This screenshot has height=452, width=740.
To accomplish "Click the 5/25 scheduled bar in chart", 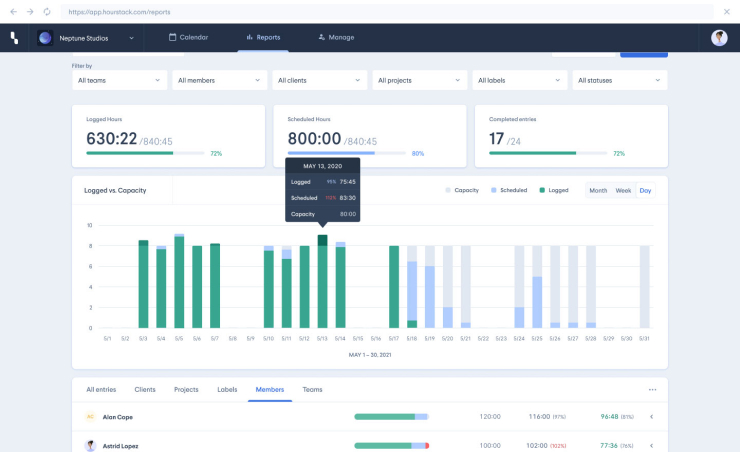I will point(537,302).
